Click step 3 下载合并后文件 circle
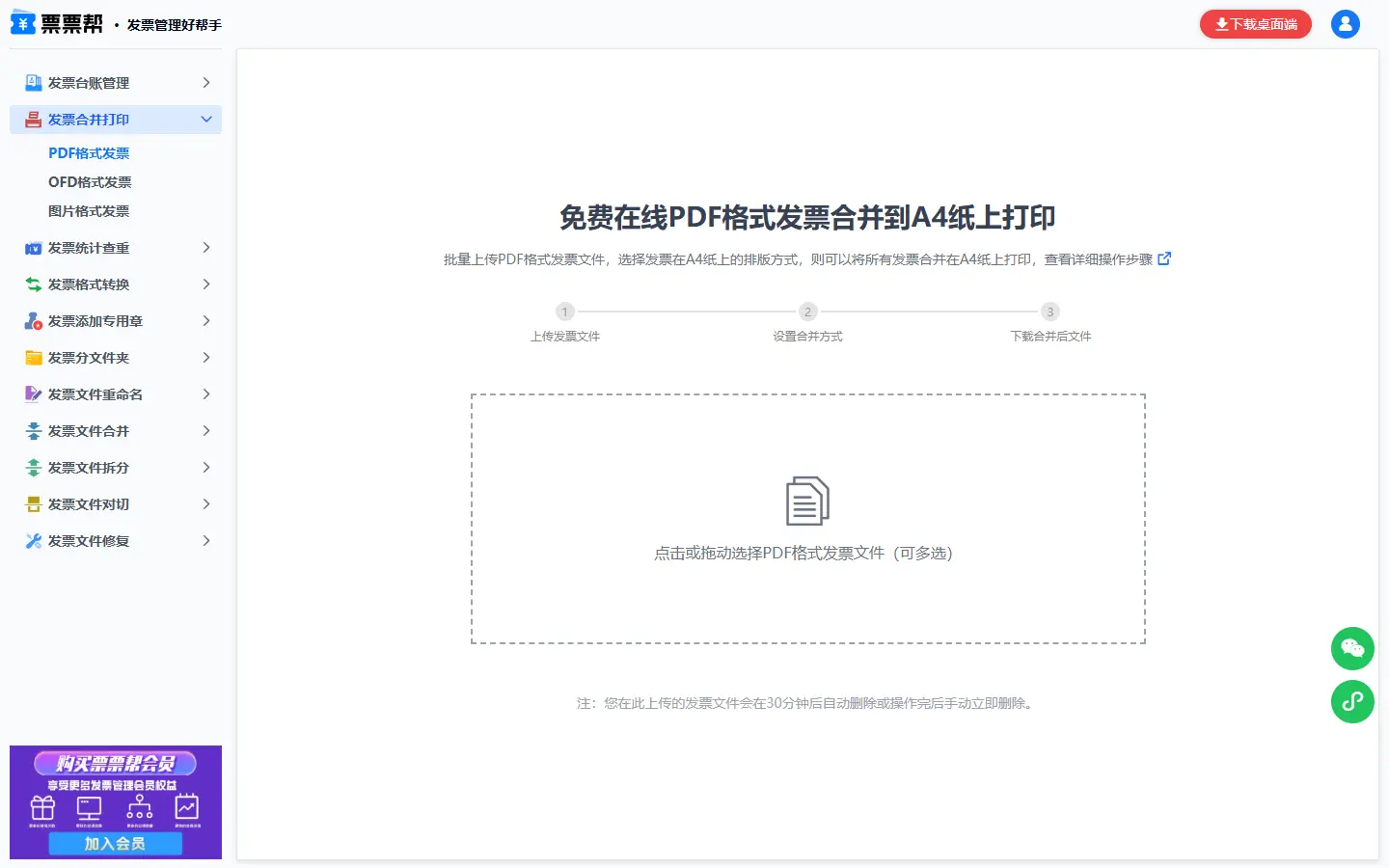1389x868 pixels. [1050, 312]
